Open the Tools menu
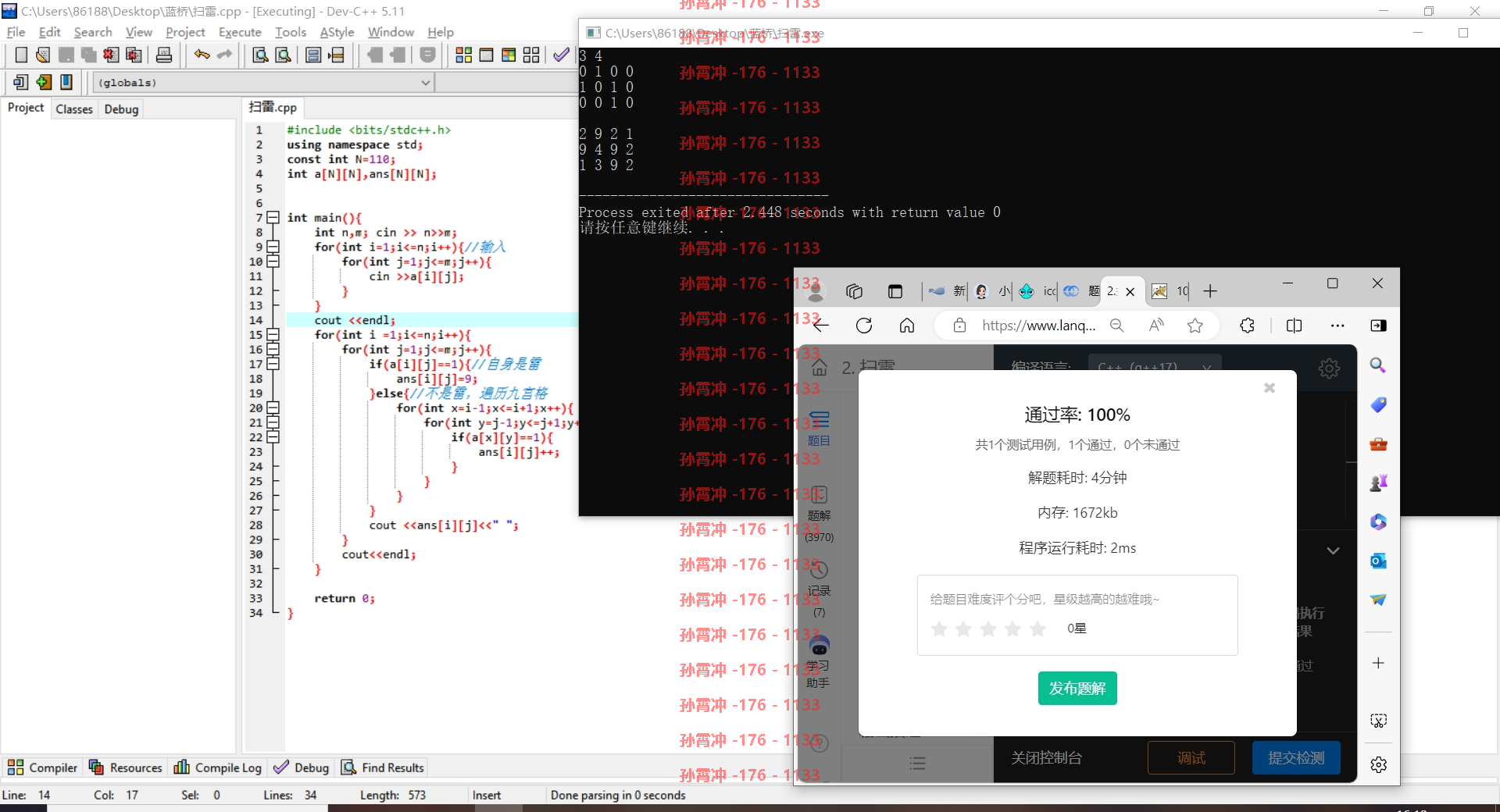This screenshot has height=812, width=1500. click(291, 32)
